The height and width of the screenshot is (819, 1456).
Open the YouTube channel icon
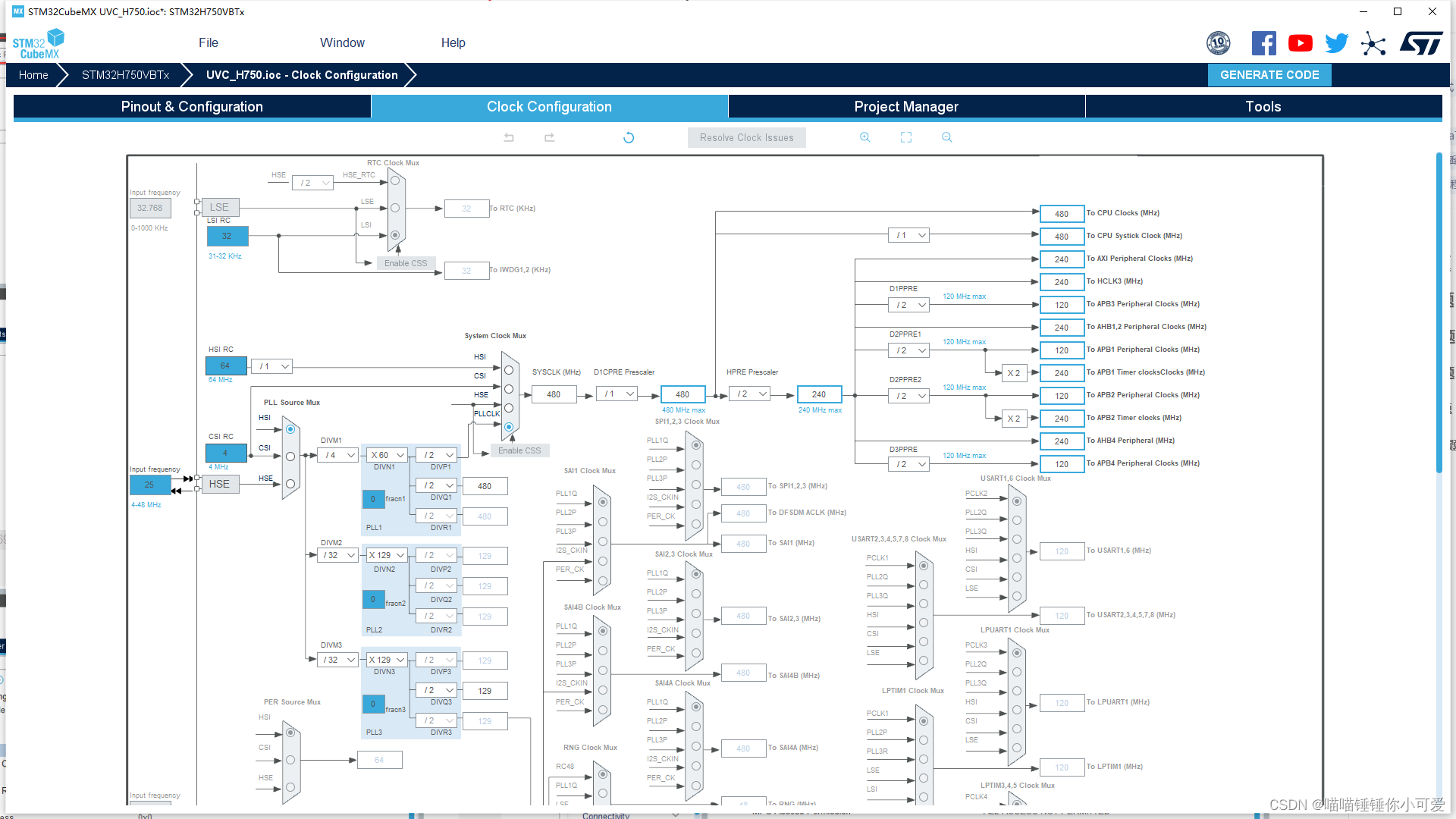coord(1300,43)
